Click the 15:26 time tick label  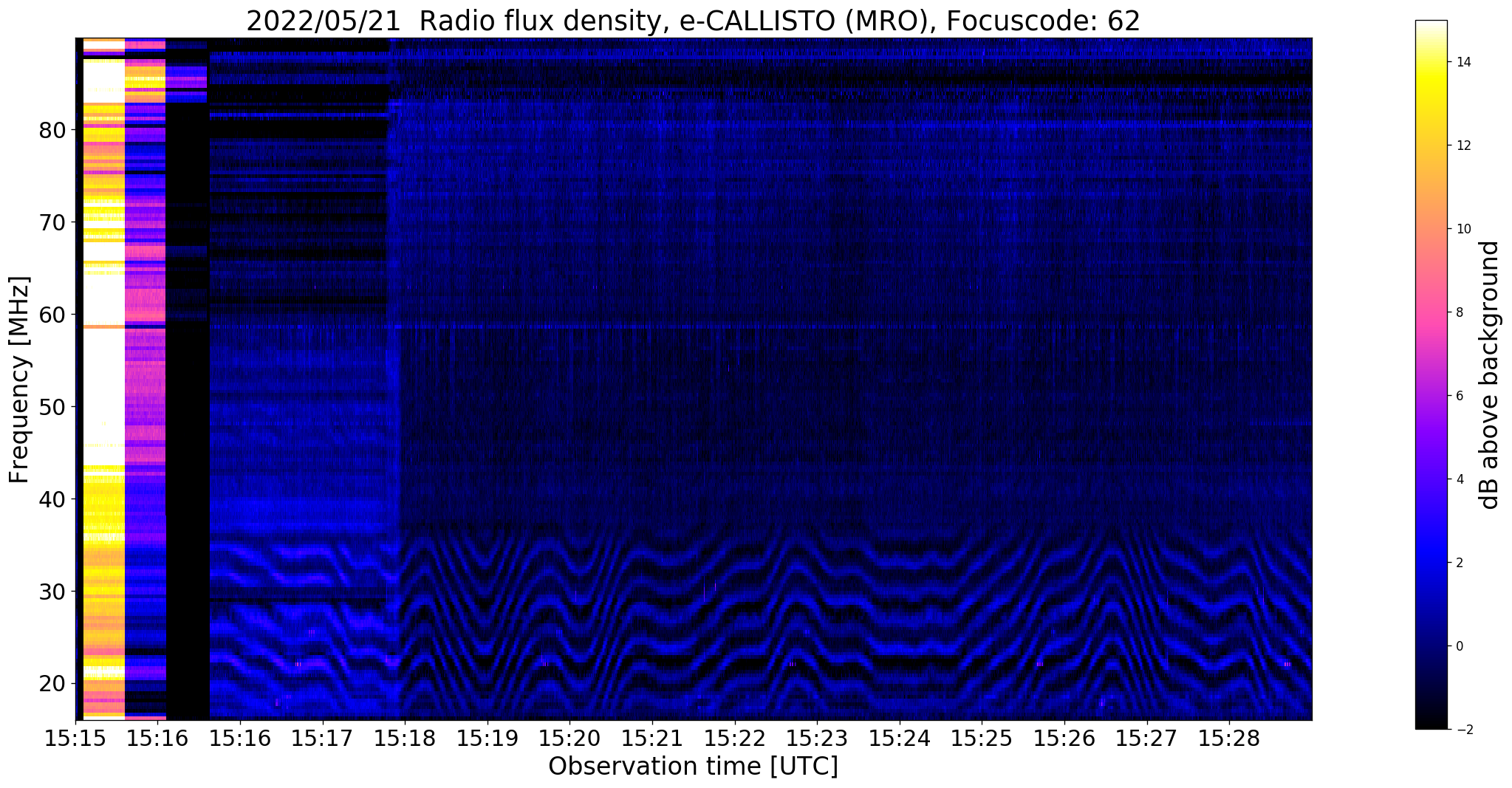pos(1064,739)
